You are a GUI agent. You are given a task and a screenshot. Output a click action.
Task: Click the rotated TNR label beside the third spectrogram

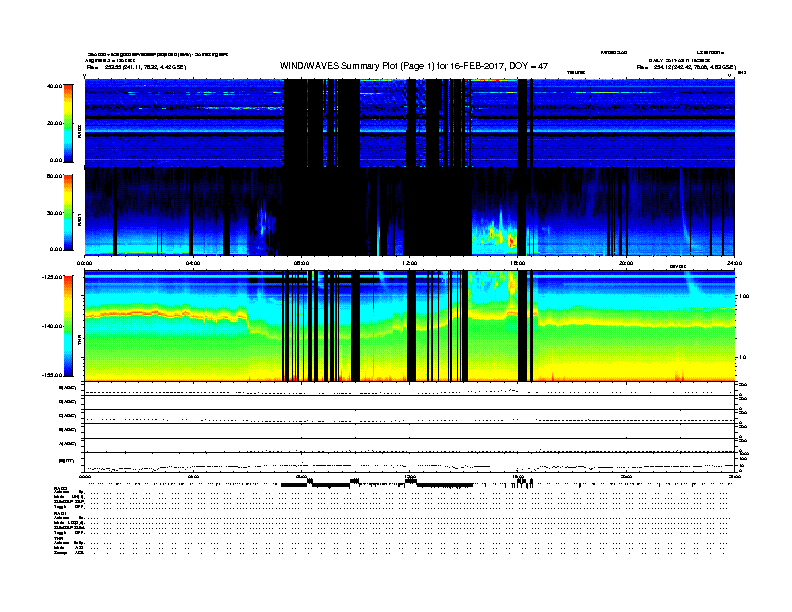point(79,341)
